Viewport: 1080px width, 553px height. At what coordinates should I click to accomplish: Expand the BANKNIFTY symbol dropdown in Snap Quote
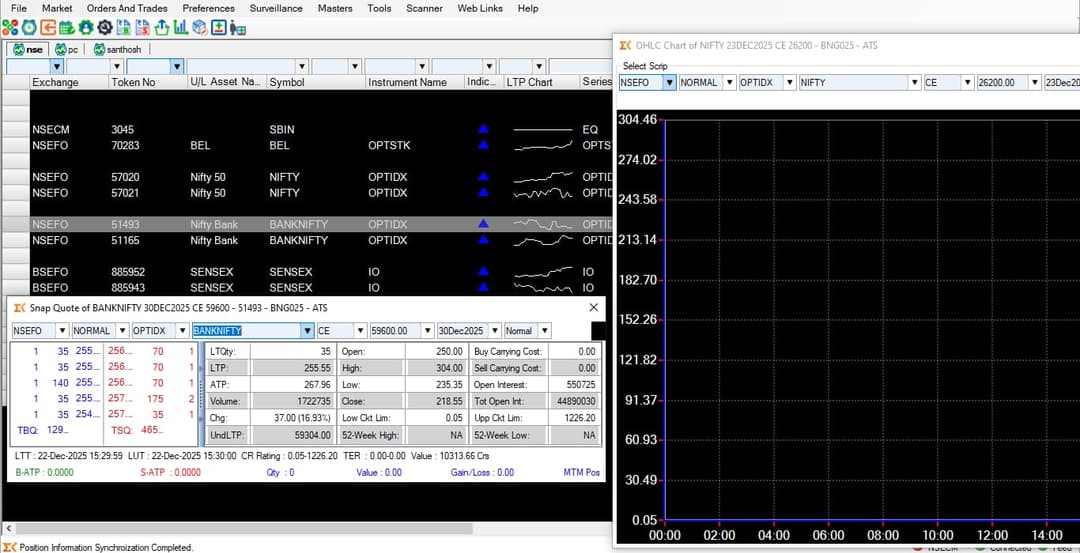[x=308, y=331]
